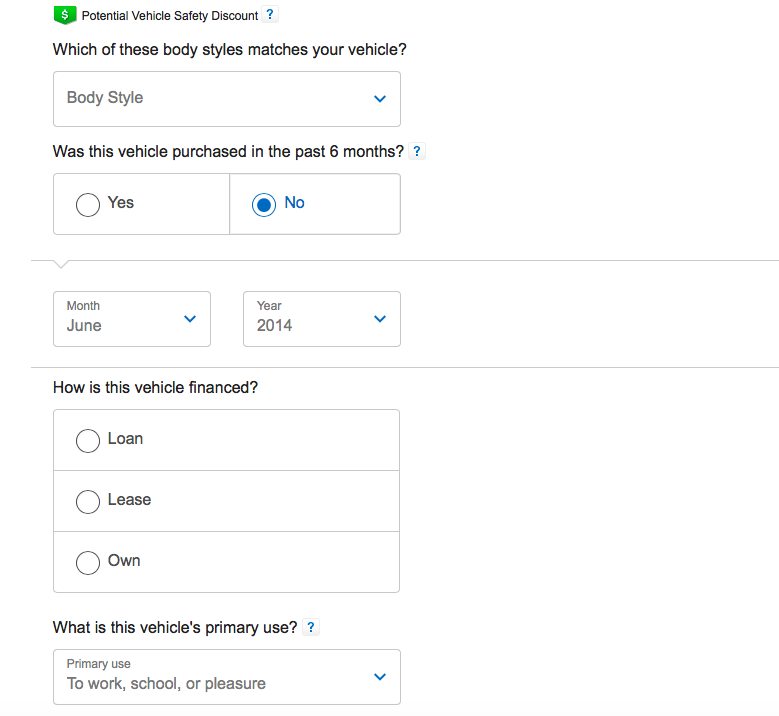
Task: Click the Body Style chevron arrow
Action: click(379, 99)
